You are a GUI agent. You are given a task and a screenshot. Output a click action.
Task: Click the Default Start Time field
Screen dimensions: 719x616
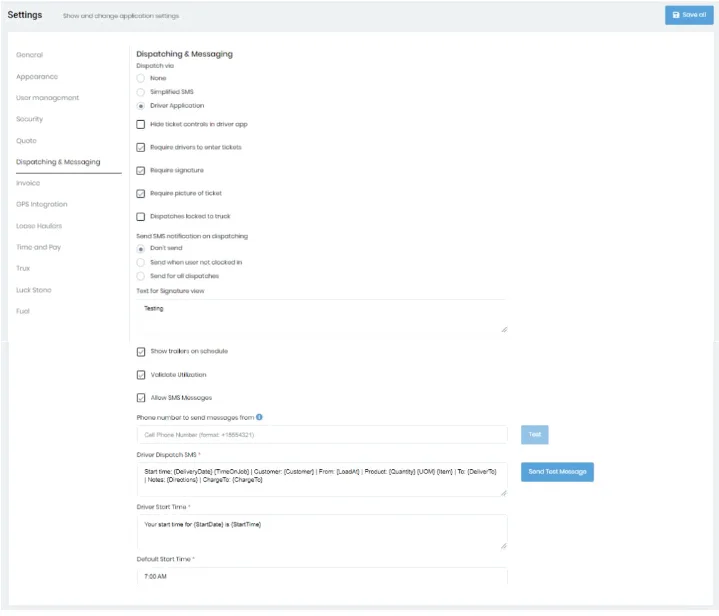321,577
